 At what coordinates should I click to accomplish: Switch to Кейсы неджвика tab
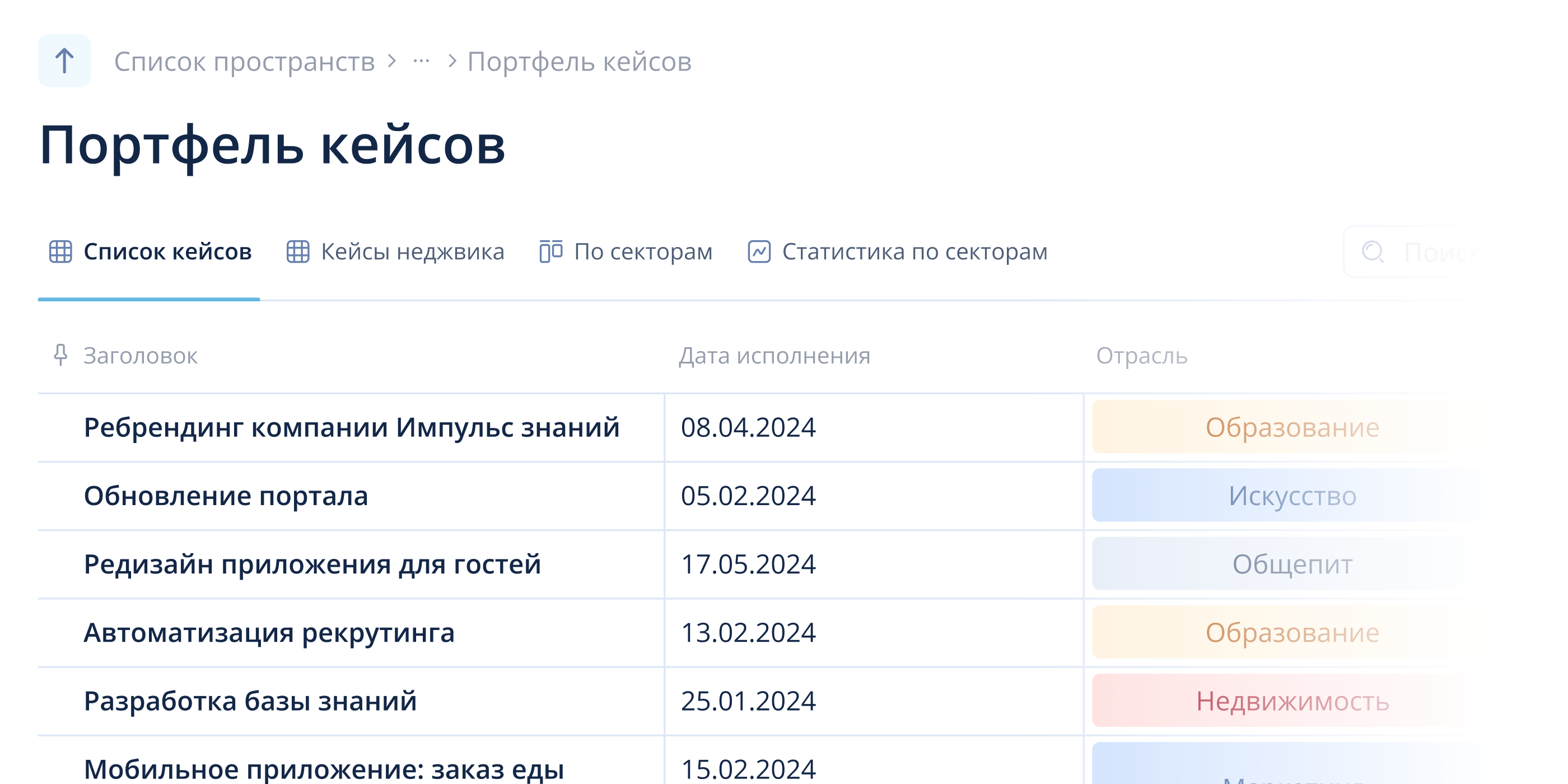click(x=395, y=251)
